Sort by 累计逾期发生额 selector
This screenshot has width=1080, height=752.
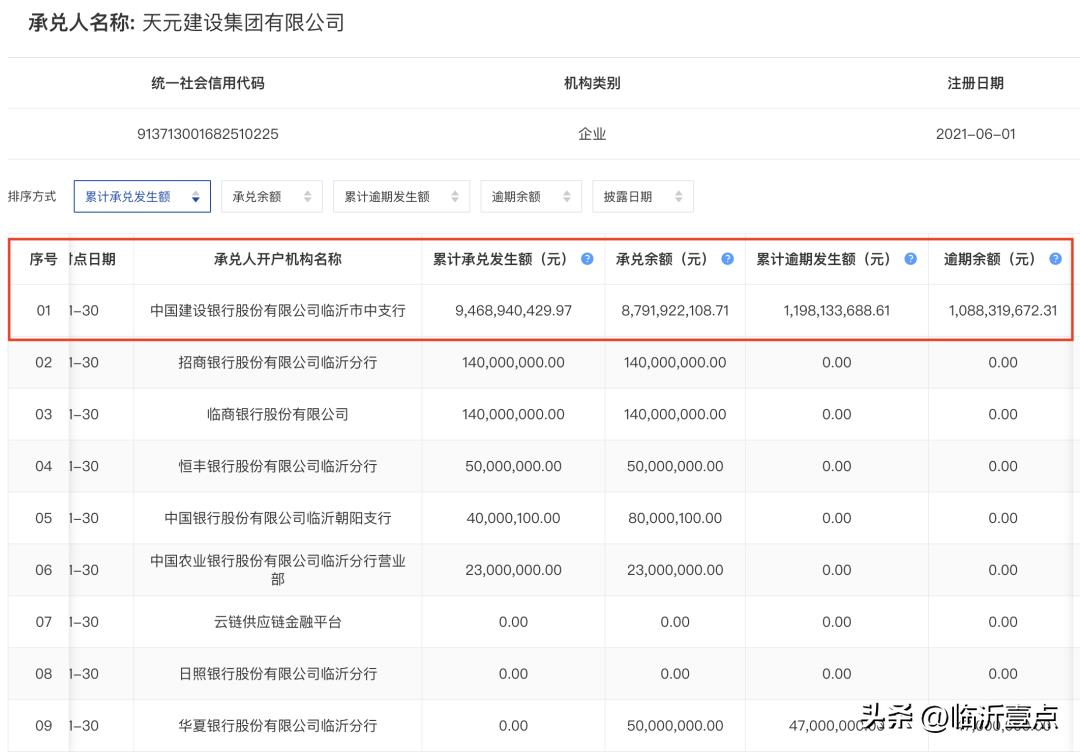401,197
